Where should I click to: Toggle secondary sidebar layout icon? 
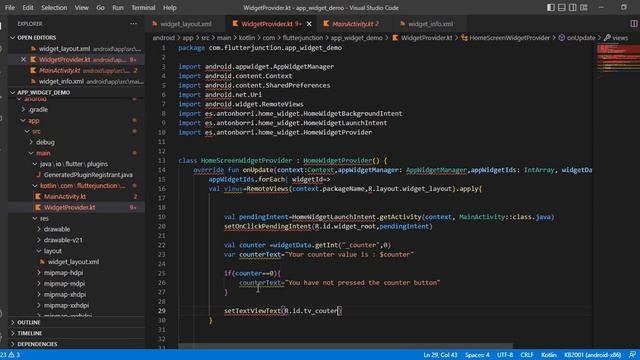click(x=573, y=8)
